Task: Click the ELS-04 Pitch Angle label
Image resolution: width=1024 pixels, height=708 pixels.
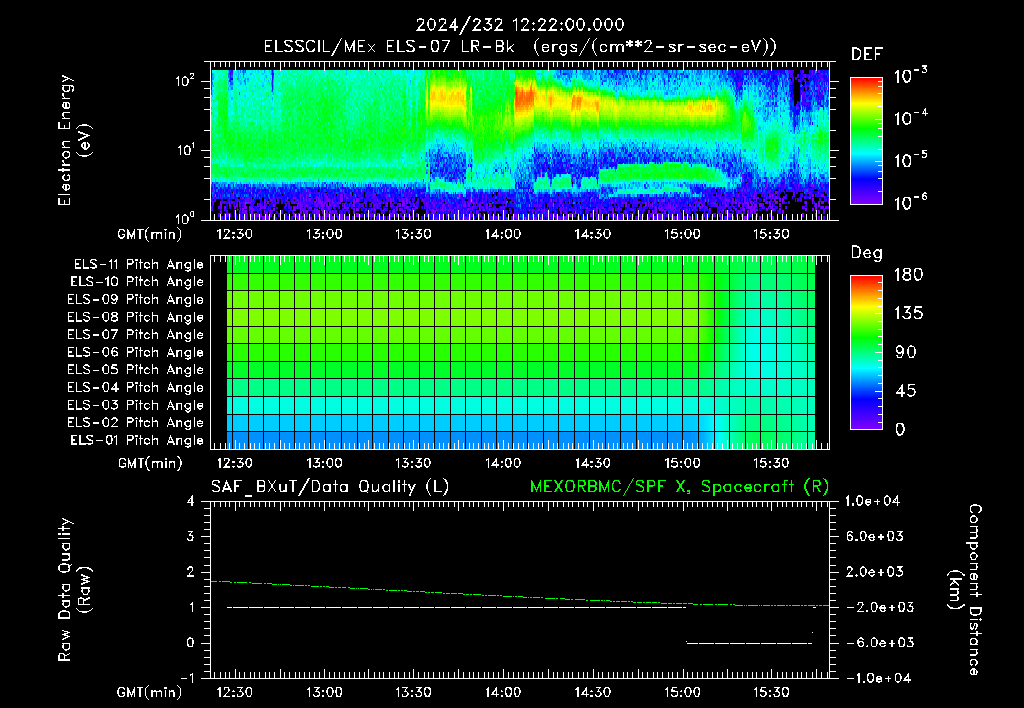Action: click(x=135, y=387)
